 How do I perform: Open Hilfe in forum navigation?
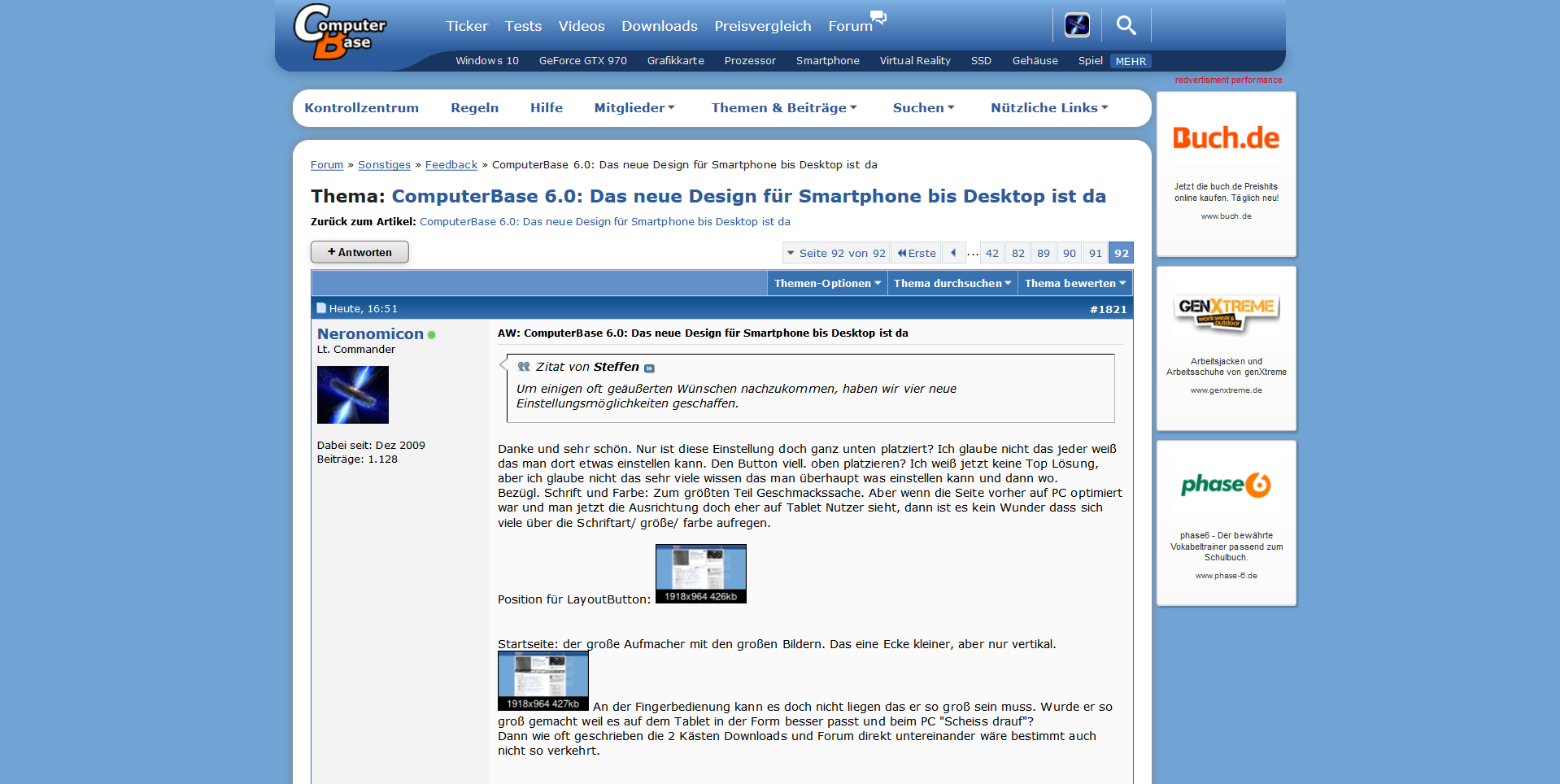click(x=547, y=107)
